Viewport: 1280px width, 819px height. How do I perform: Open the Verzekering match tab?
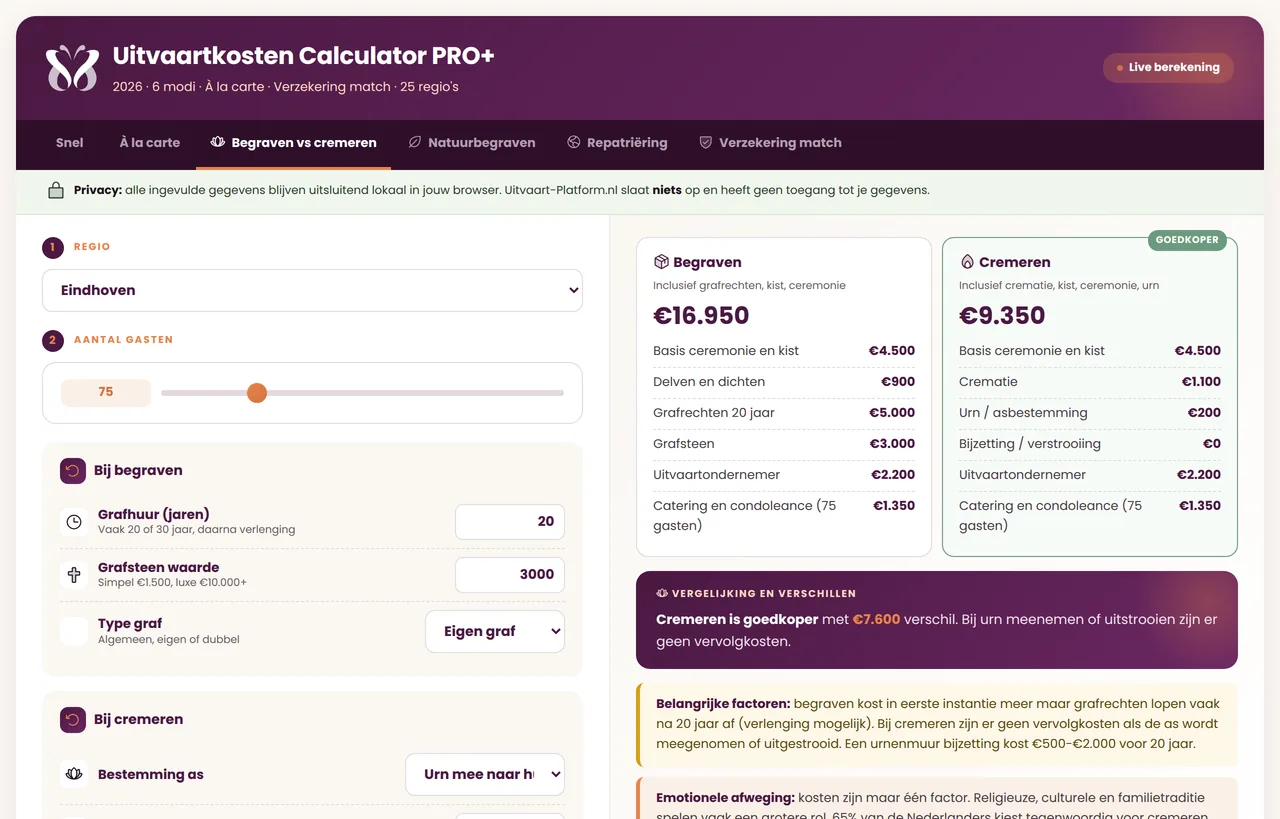pyautogui.click(x=770, y=142)
